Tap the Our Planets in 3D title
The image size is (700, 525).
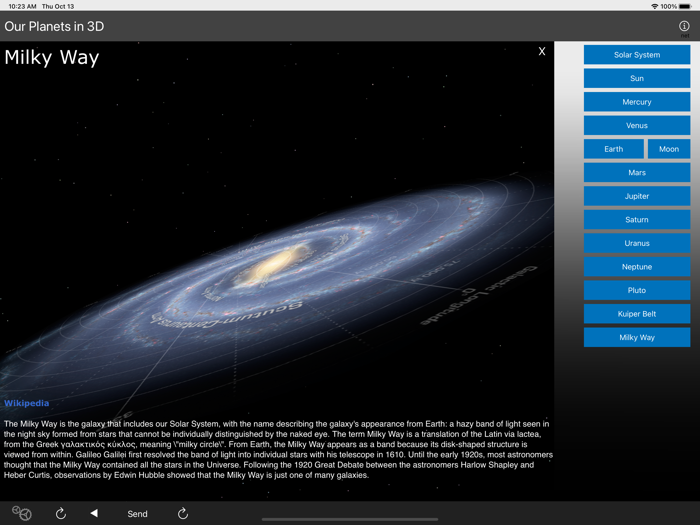point(54,26)
